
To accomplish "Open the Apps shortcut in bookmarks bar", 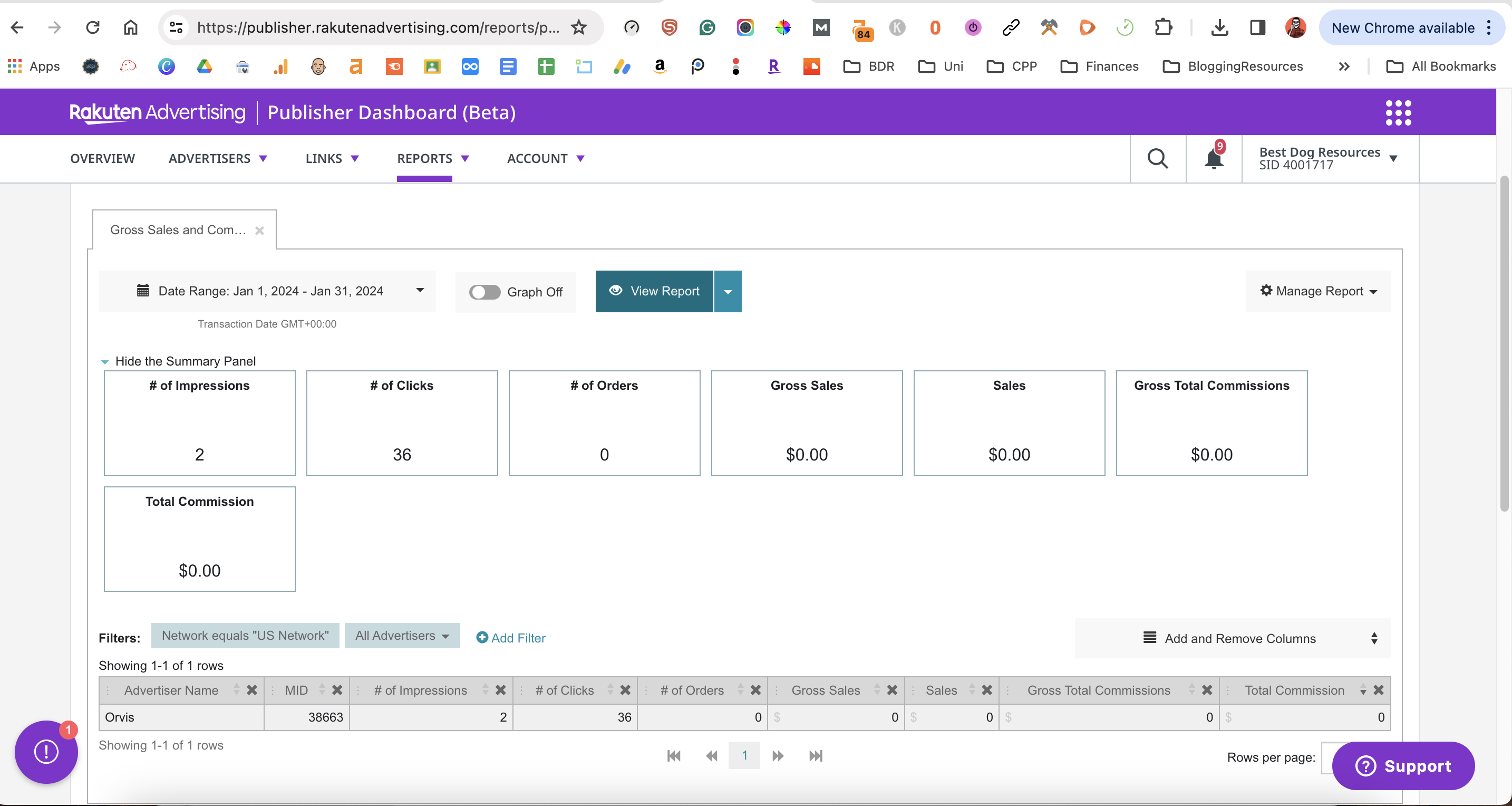I will [33, 66].
